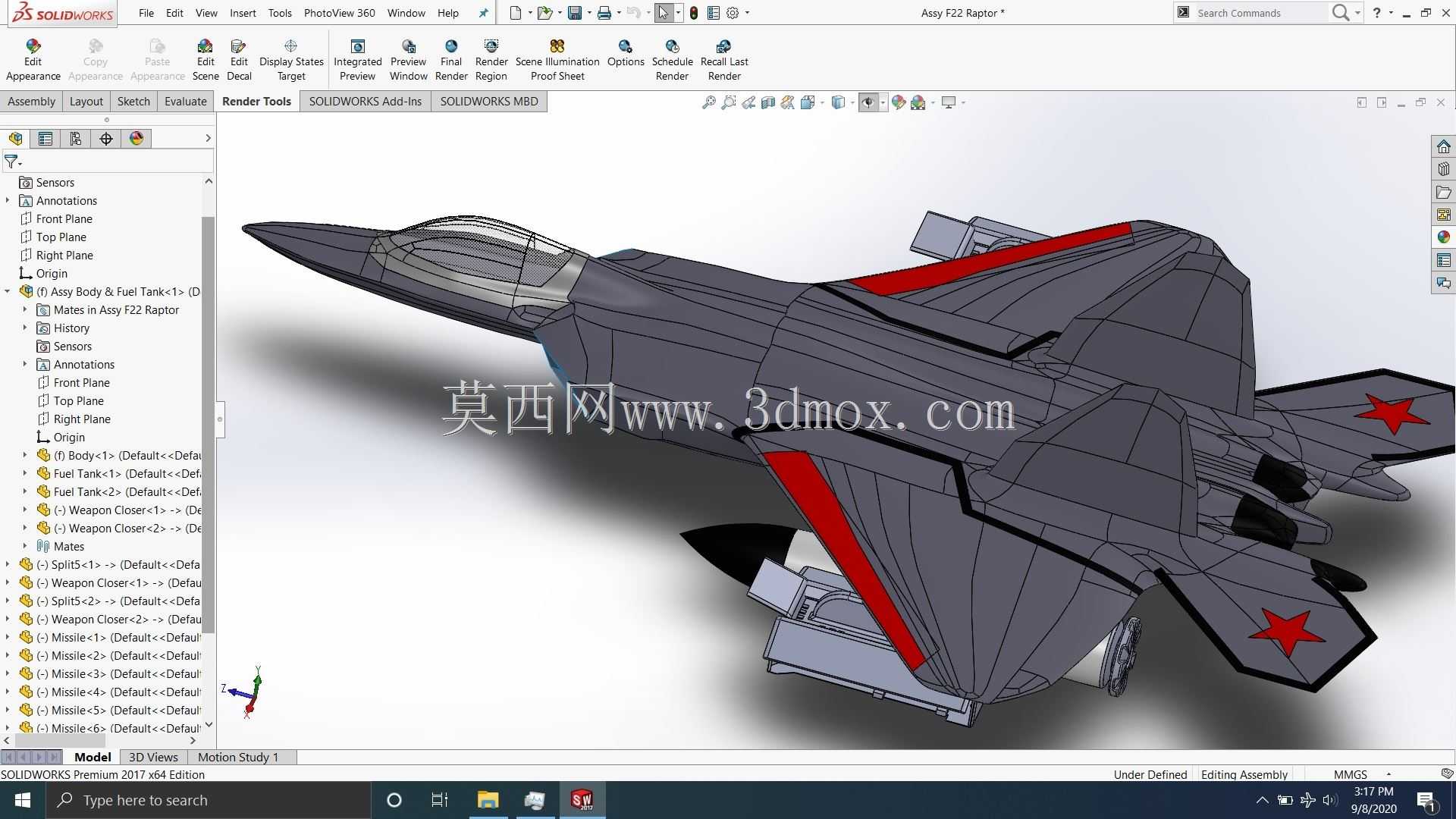
Task: Switch to SOLIDWORKS Add-Ins tab
Action: click(365, 102)
